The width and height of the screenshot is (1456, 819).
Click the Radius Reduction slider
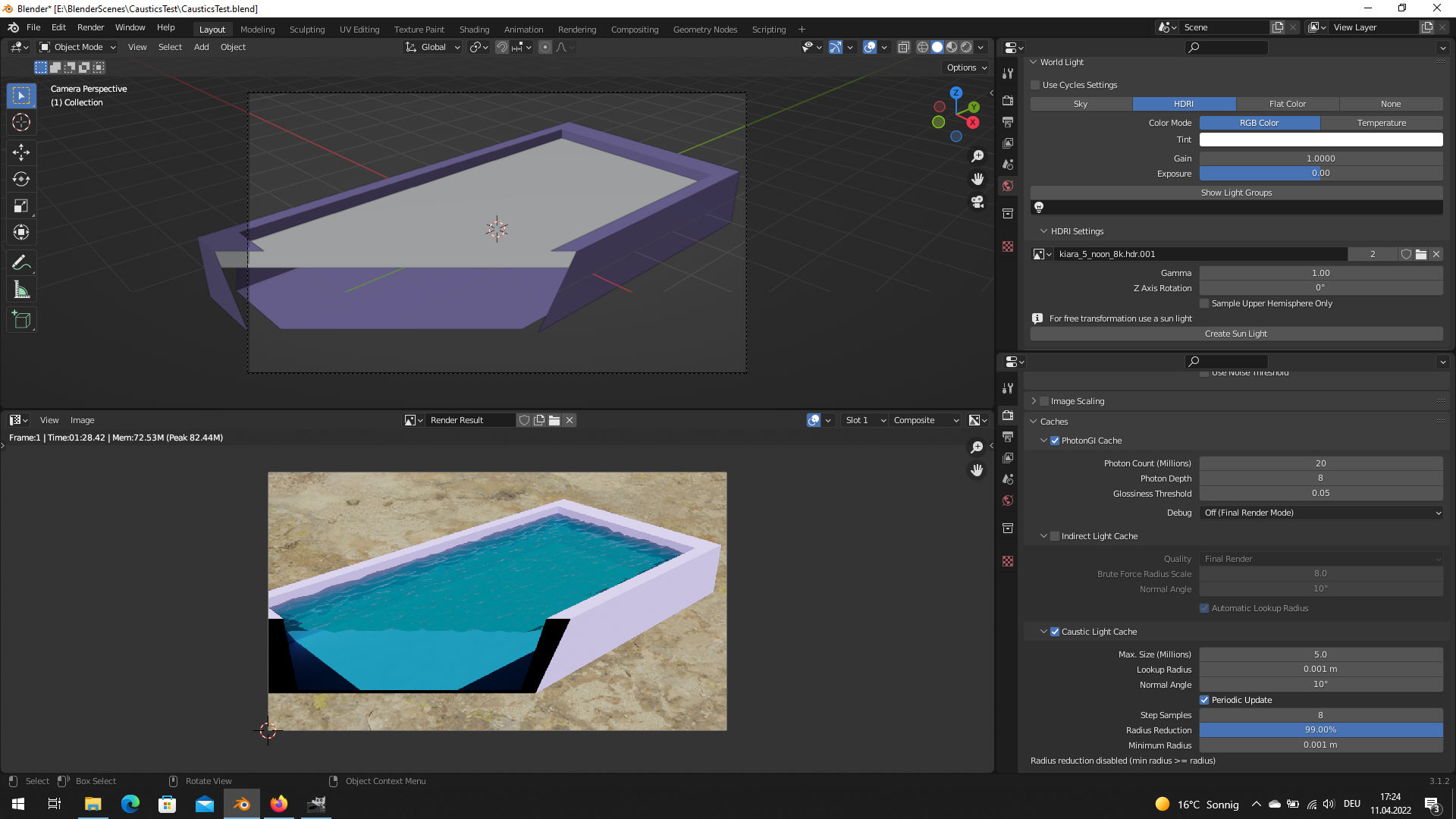pyautogui.click(x=1320, y=730)
